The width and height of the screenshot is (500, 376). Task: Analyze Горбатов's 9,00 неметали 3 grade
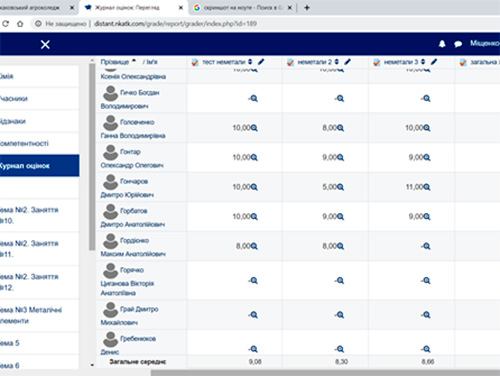(426, 217)
